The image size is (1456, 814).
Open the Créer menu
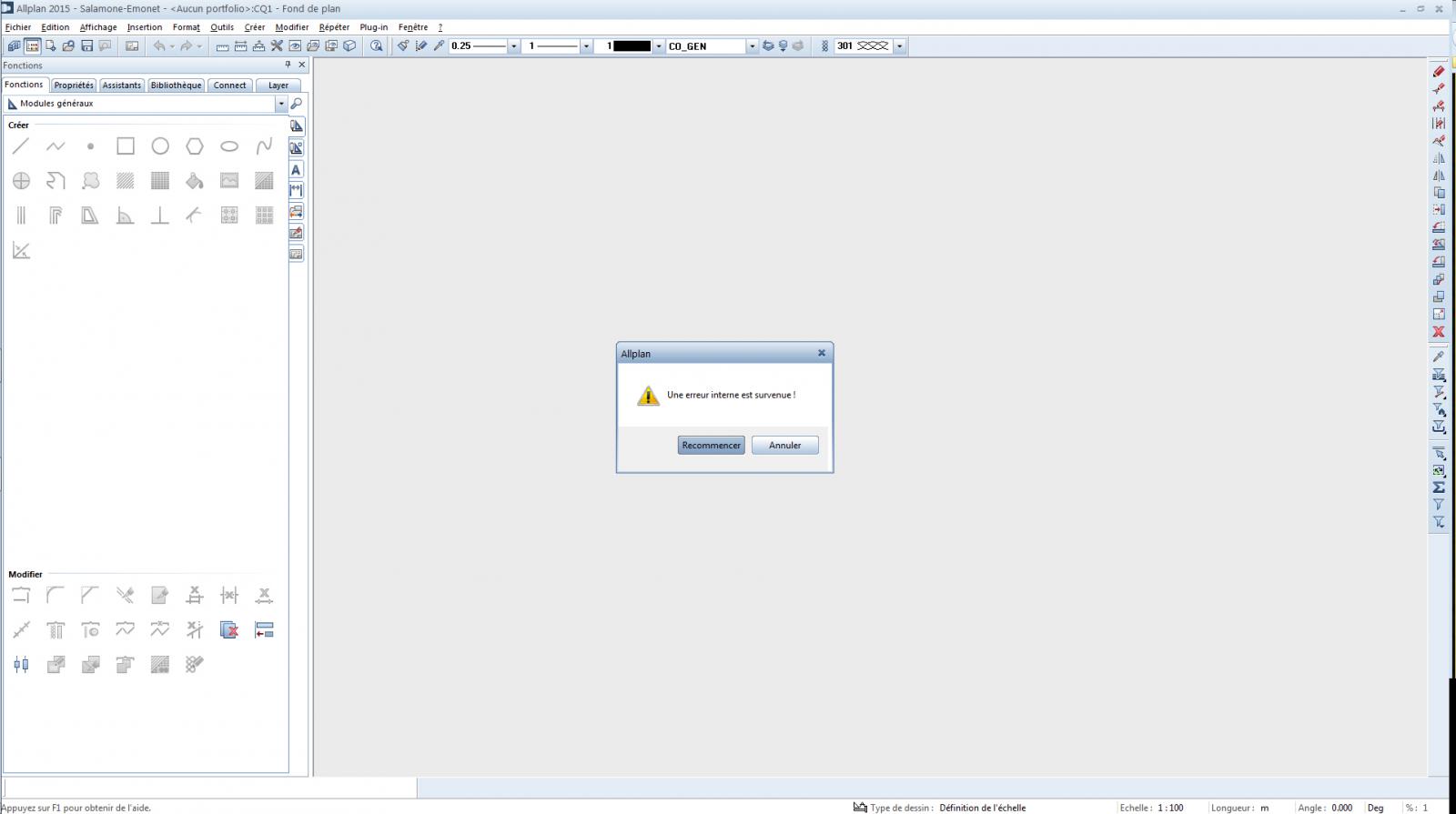click(255, 27)
